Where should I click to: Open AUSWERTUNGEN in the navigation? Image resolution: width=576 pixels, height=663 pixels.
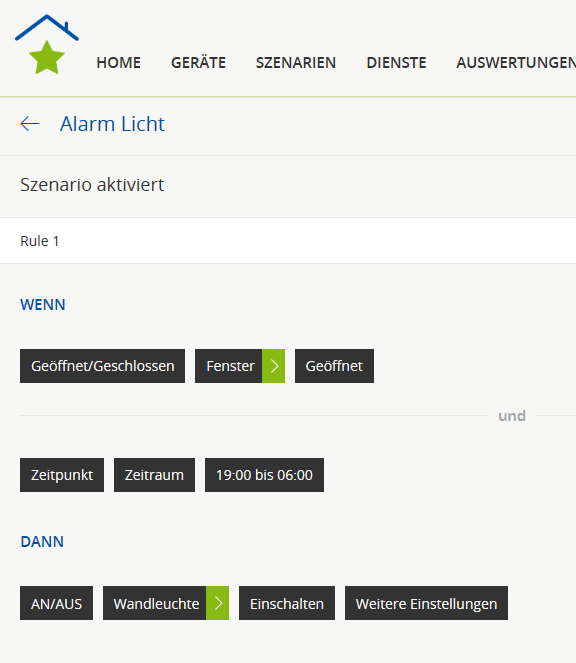tap(516, 63)
